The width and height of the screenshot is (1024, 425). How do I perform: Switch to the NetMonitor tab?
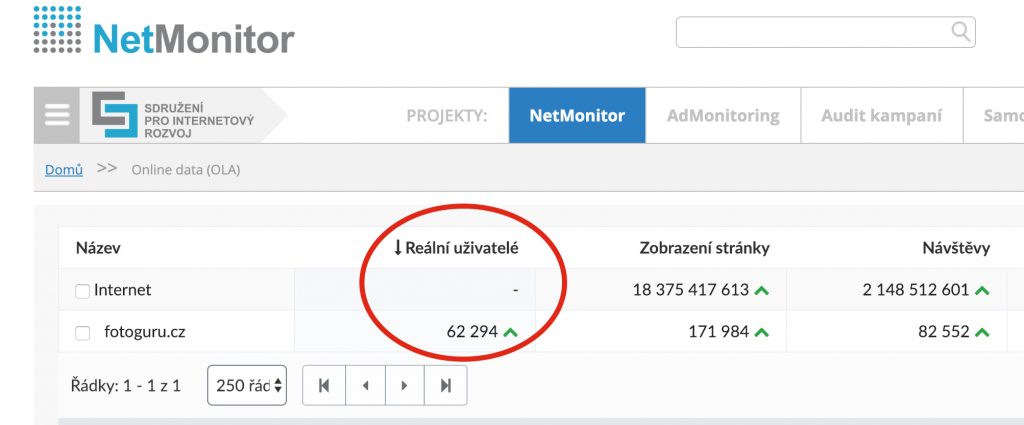click(577, 115)
